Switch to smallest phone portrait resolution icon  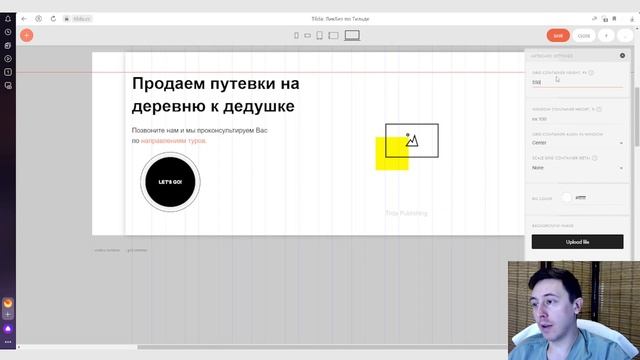tap(296, 36)
